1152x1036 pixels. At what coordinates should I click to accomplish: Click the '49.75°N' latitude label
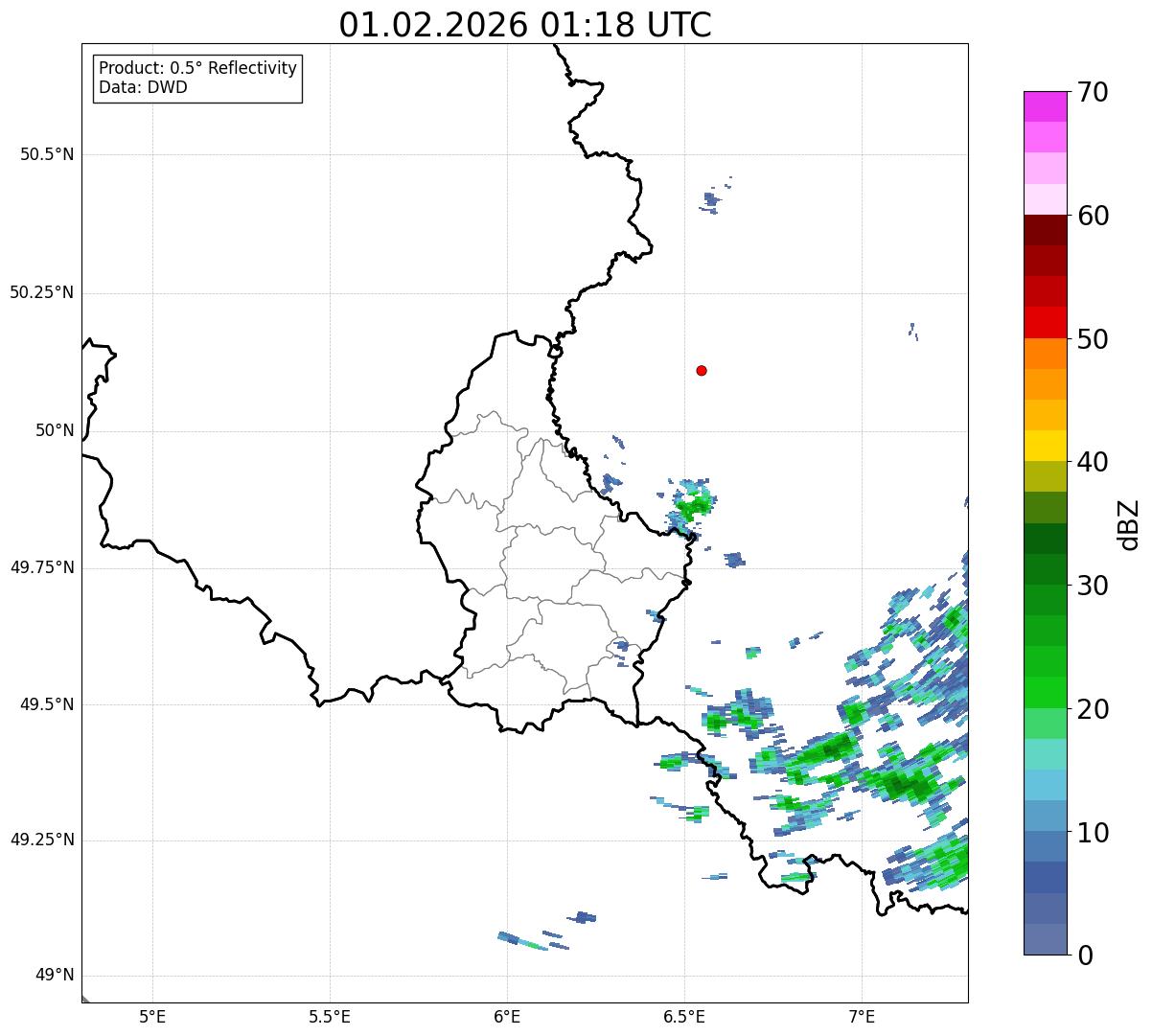point(42,567)
